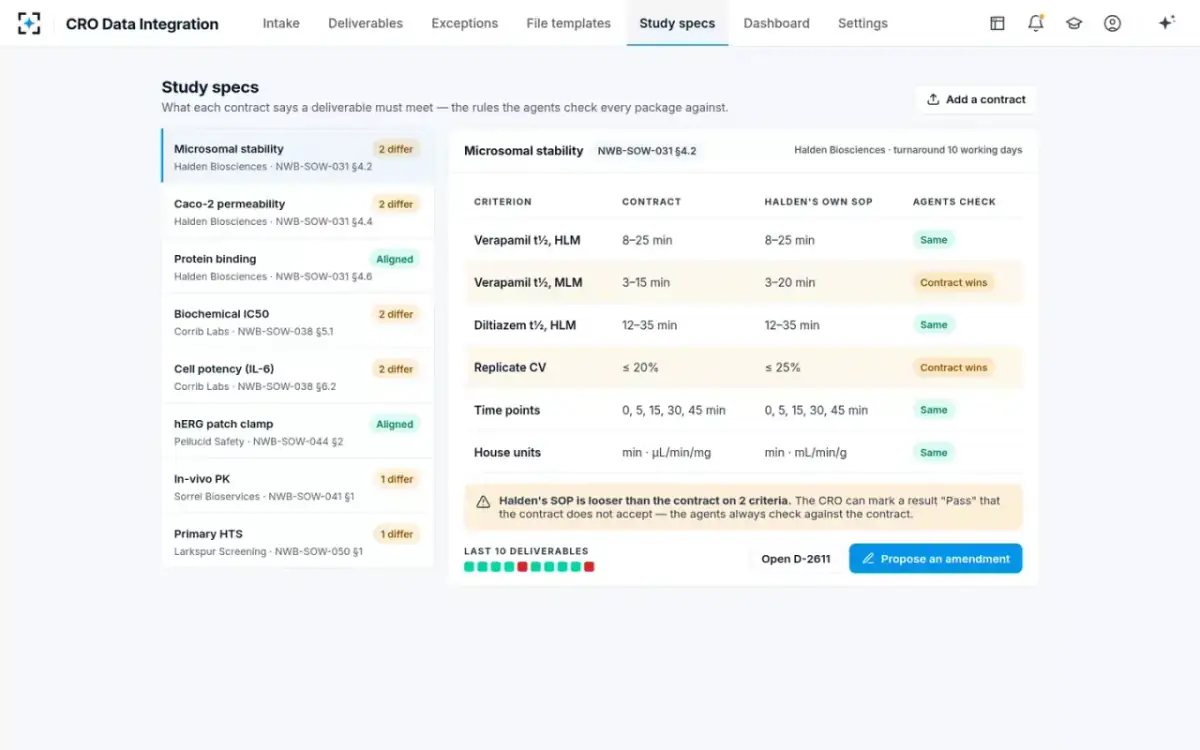The height and width of the screenshot is (750, 1200).
Task: Click the 1 differ badge on Primary HTS
Action: click(396, 534)
